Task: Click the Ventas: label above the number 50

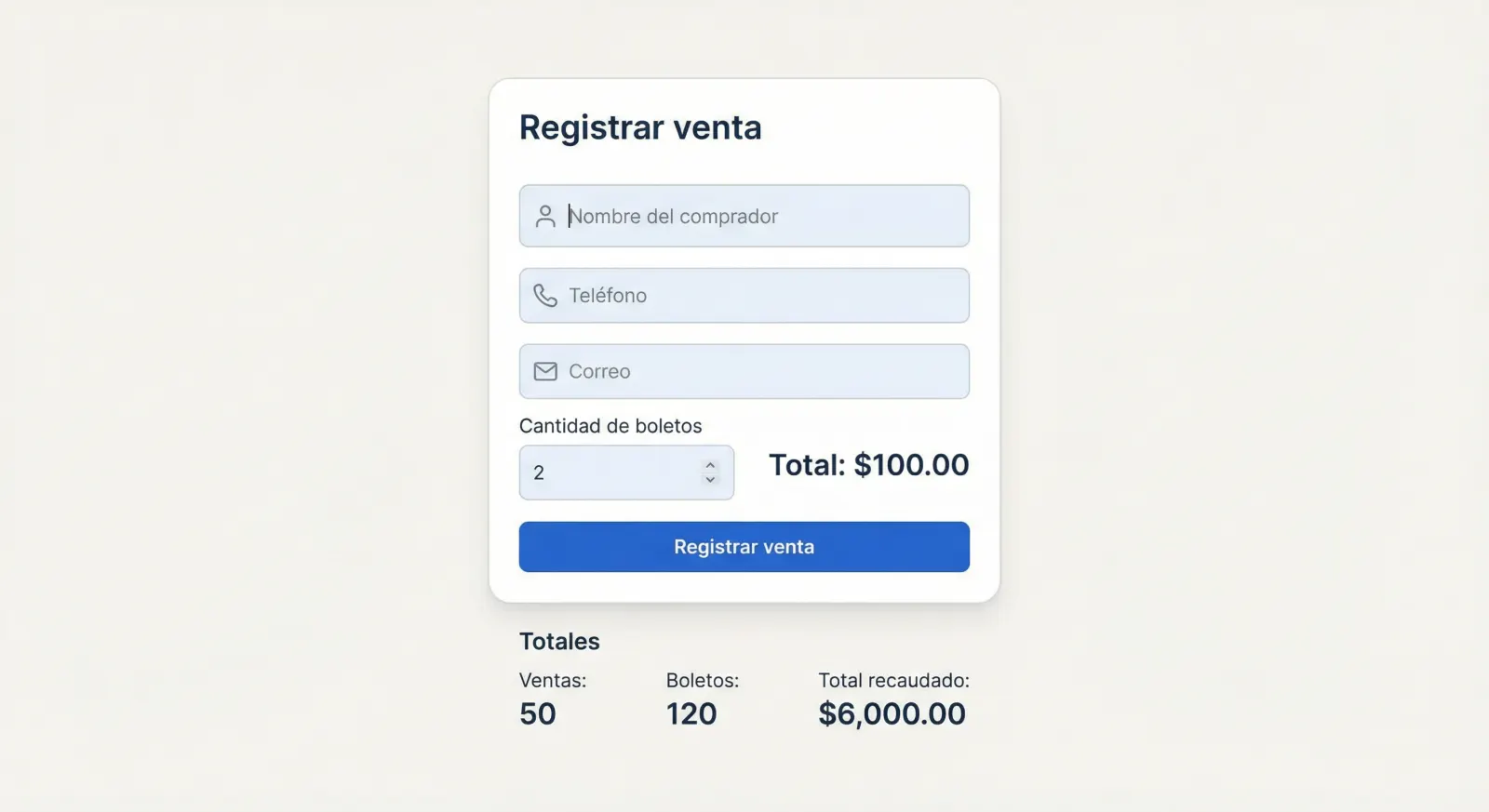Action: click(x=552, y=680)
